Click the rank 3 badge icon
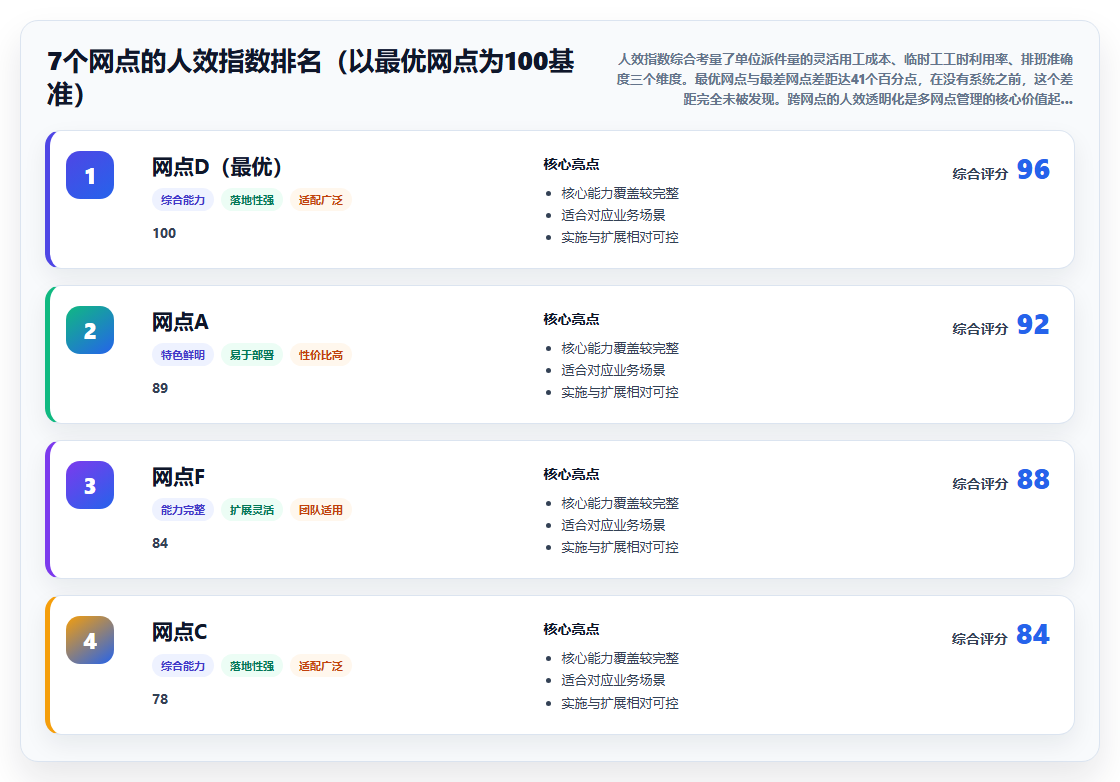Screen dimensions: 1120x782 90,485
